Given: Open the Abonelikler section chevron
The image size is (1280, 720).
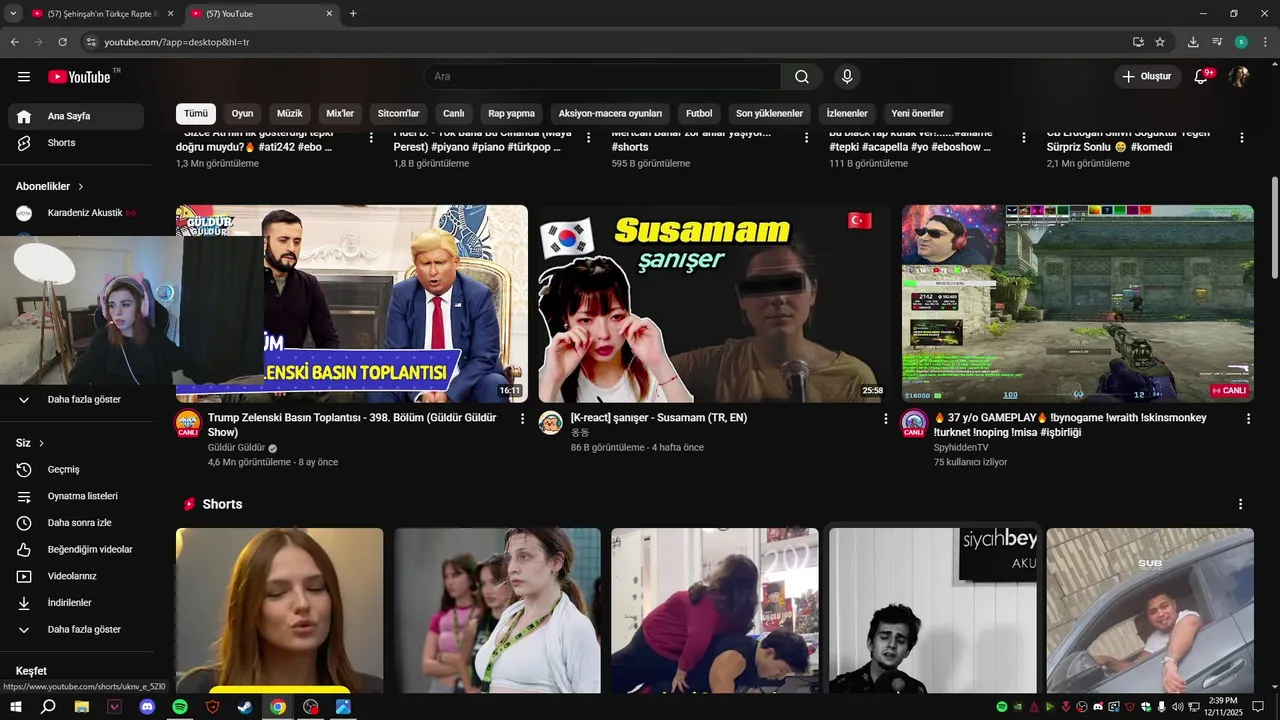Looking at the screenshot, I should click(x=81, y=187).
